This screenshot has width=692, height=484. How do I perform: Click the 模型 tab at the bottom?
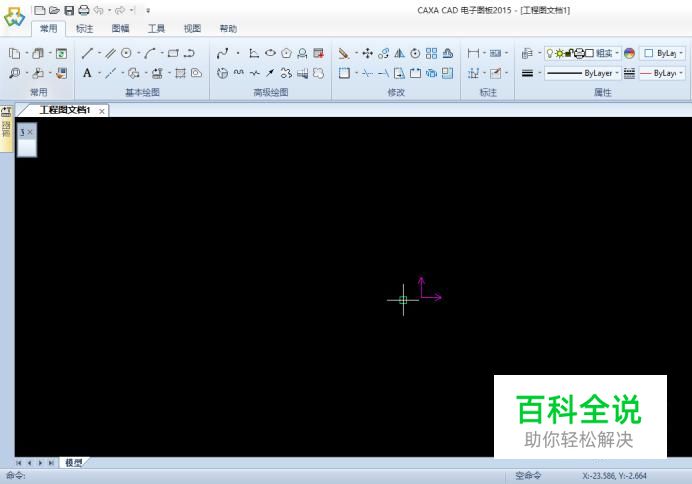pos(74,462)
